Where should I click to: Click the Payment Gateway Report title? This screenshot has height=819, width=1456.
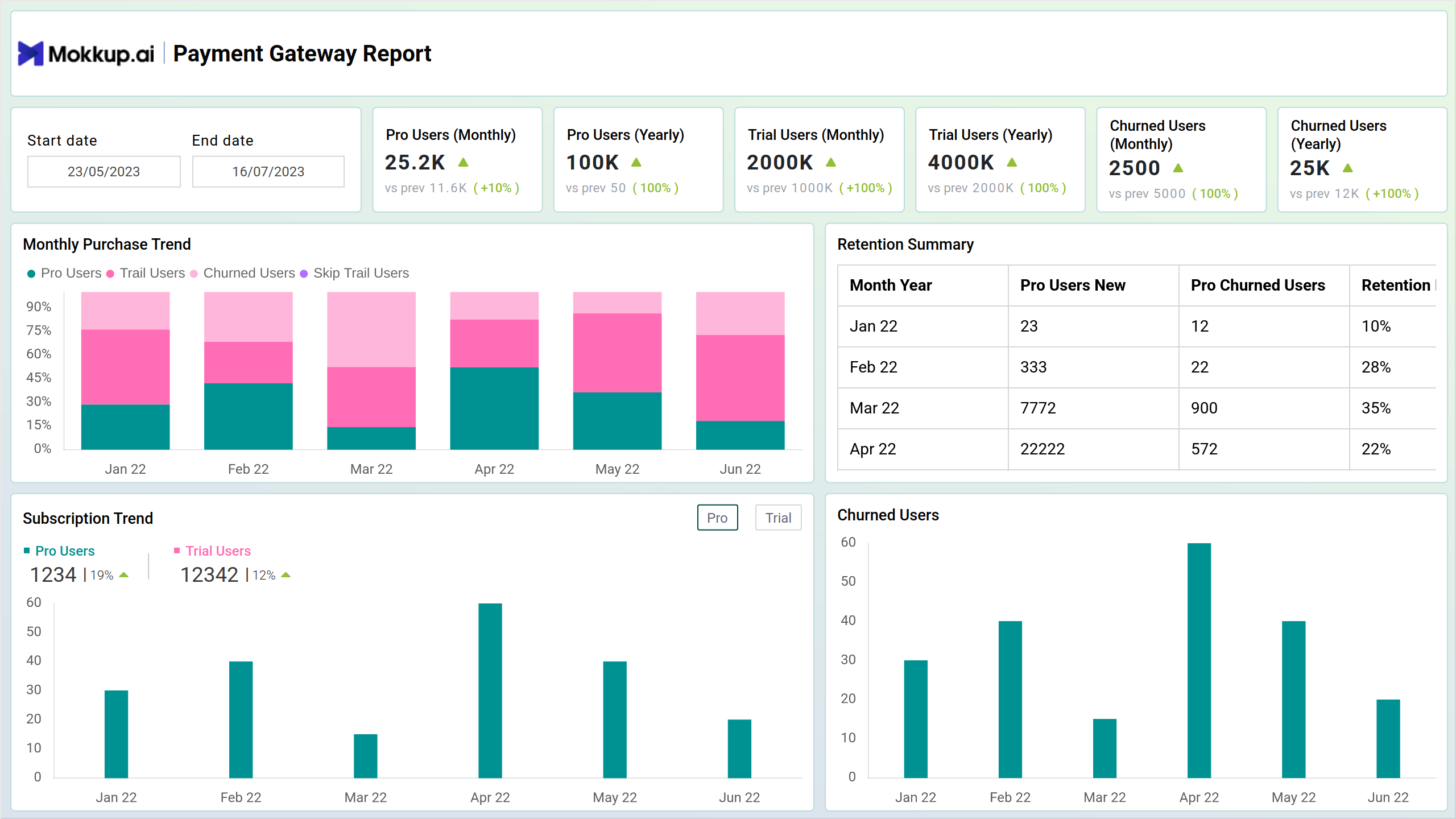click(302, 54)
